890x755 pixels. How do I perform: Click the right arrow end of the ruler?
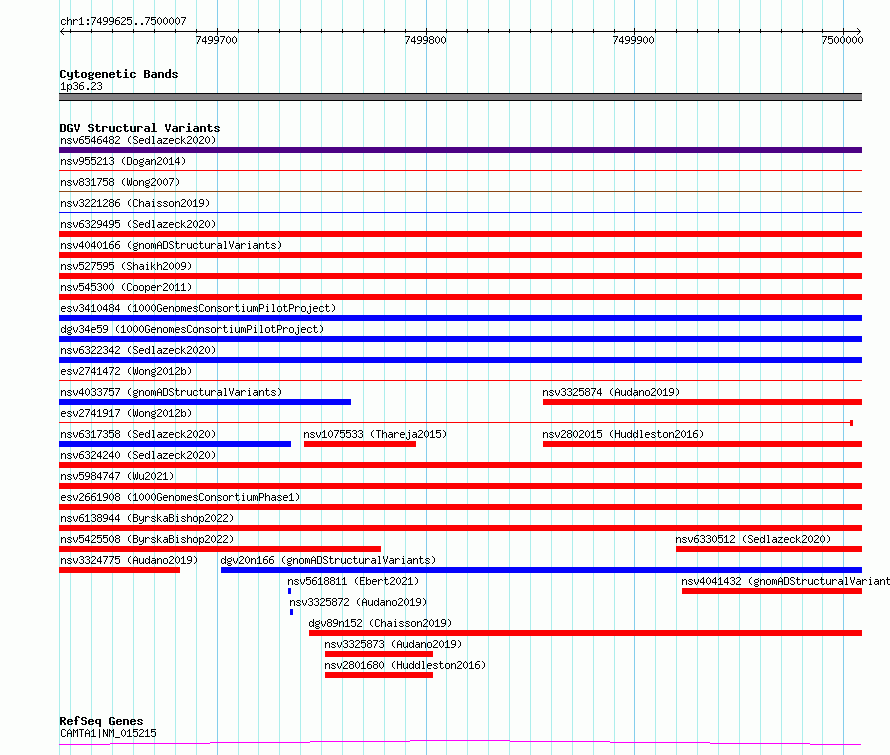click(858, 31)
